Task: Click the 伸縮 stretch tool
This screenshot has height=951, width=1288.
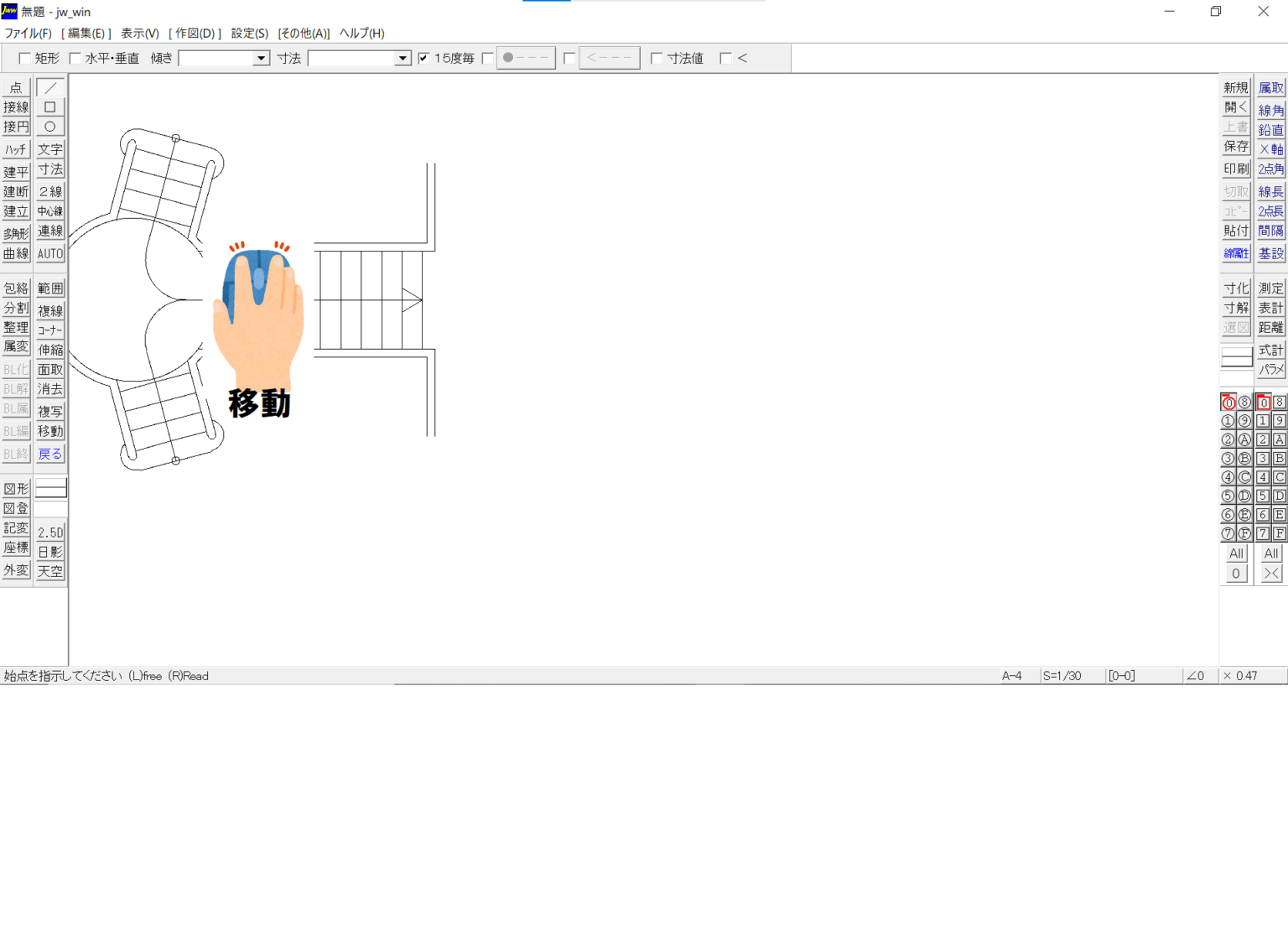Action: (50, 350)
